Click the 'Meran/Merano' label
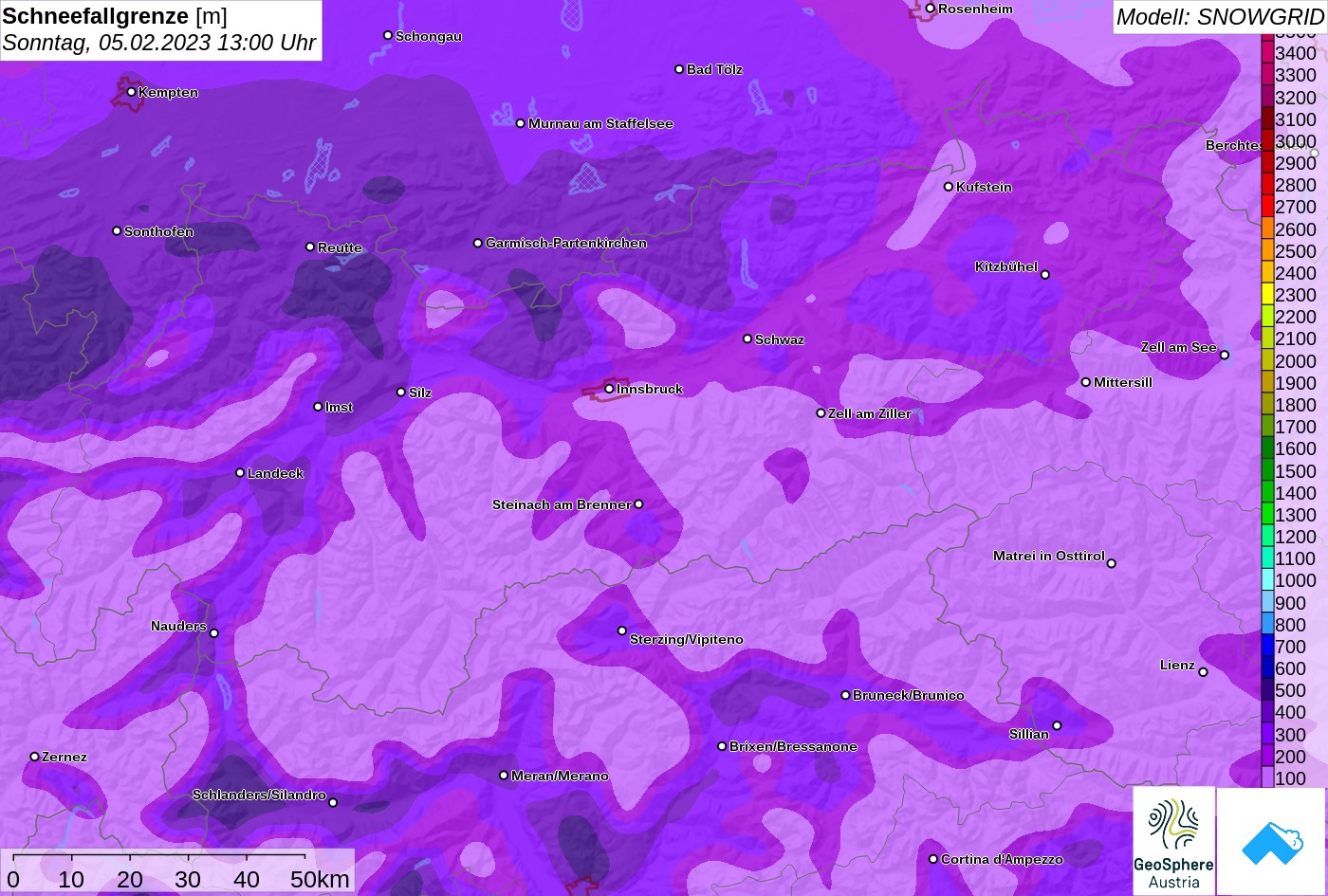The image size is (1328, 896). coord(560,776)
